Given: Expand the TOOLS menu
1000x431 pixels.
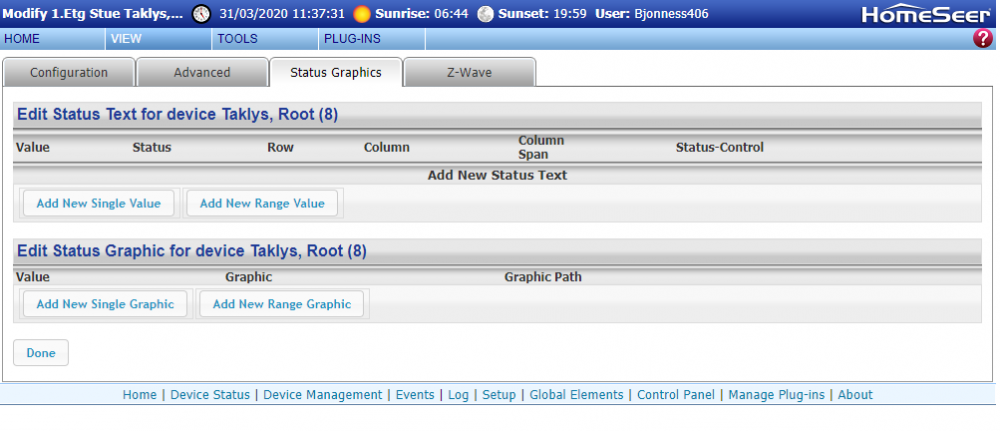Looking at the screenshot, I should (x=237, y=39).
